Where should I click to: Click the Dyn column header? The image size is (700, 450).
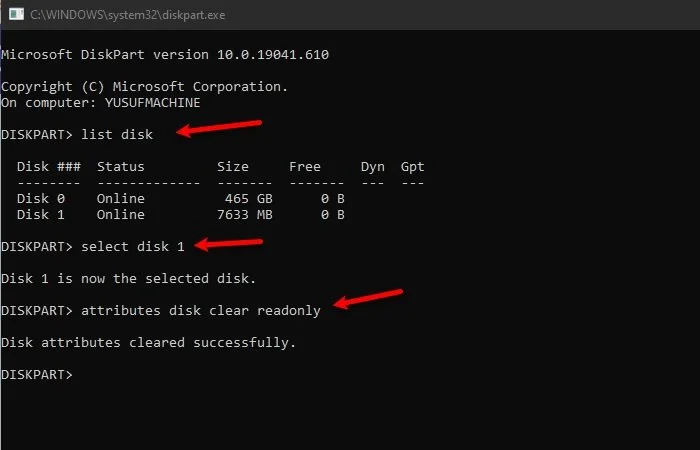click(373, 166)
